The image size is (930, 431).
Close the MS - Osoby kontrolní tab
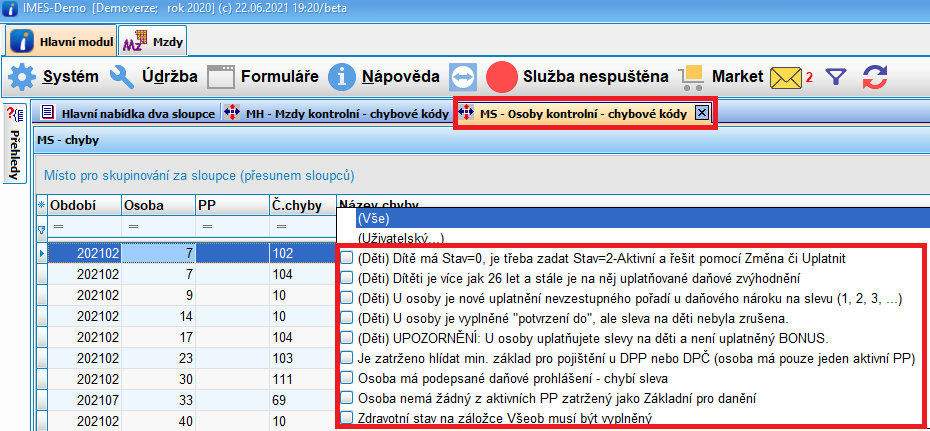(700, 113)
